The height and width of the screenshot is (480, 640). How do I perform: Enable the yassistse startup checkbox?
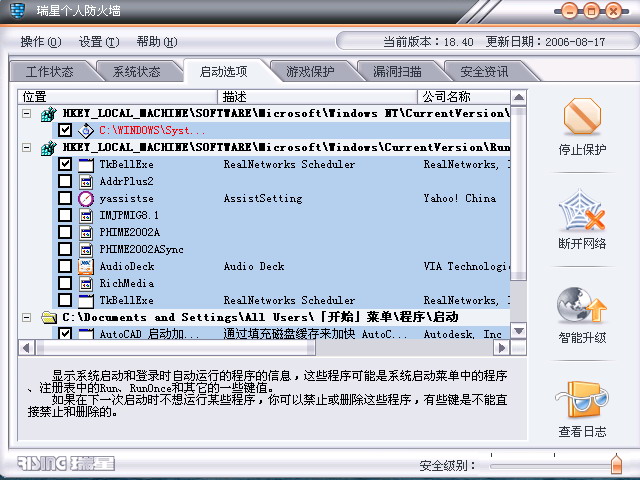(x=65, y=199)
